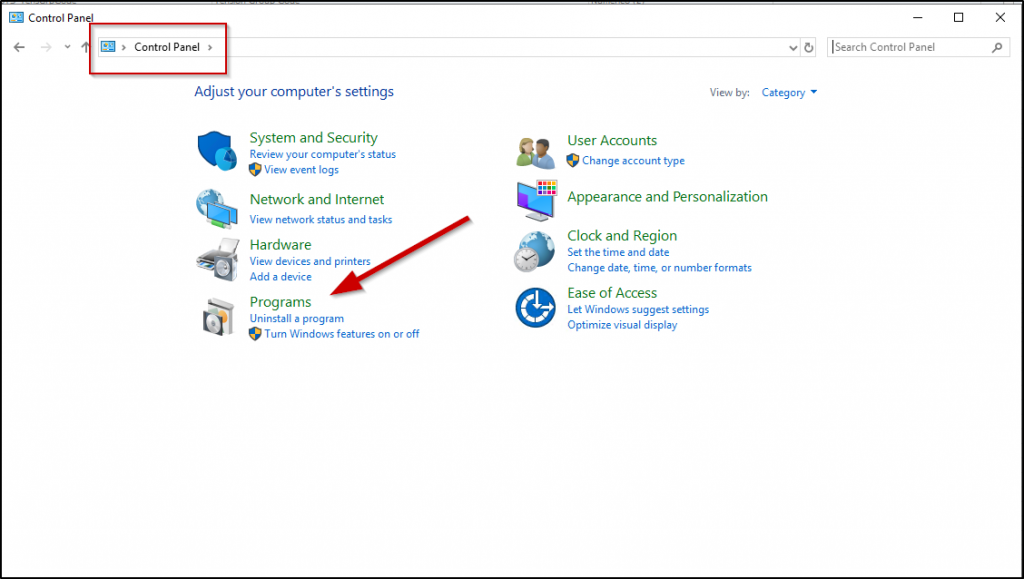This screenshot has height=579, width=1024.
Task: Open the recent locations dropdown arrow
Action: click(x=67, y=47)
